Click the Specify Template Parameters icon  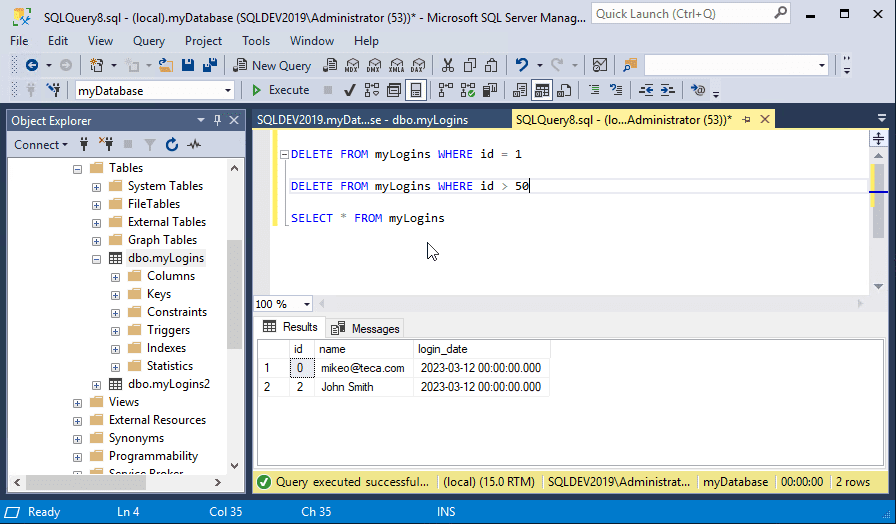tap(698, 90)
